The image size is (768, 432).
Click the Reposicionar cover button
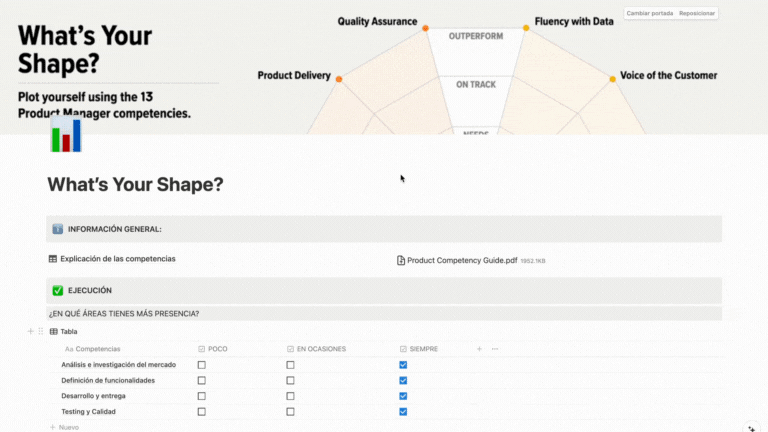pyautogui.click(x=697, y=13)
